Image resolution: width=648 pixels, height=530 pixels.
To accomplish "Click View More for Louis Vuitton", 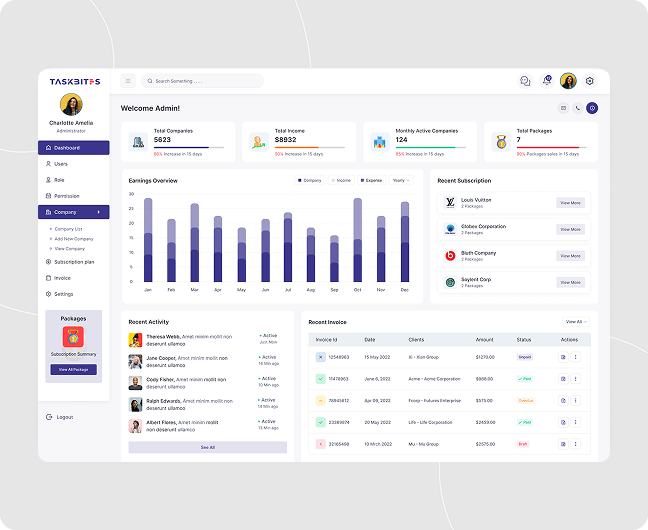I will [x=570, y=203].
